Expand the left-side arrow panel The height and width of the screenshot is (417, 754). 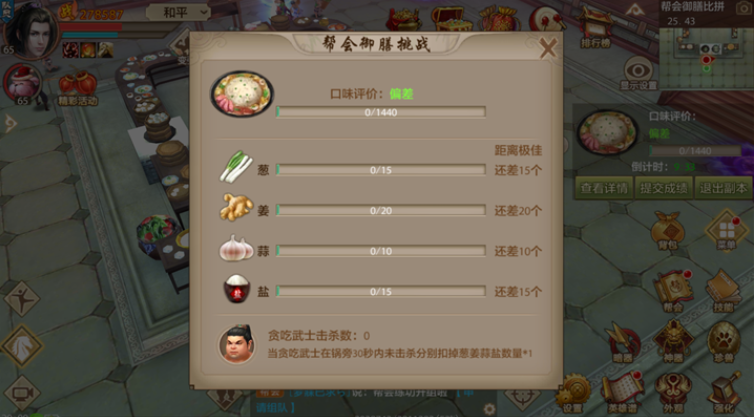tap(11, 123)
